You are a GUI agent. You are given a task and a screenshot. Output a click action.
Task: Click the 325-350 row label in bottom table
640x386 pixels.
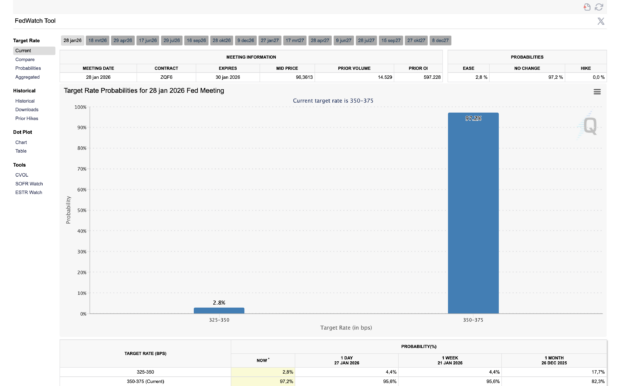(x=145, y=372)
